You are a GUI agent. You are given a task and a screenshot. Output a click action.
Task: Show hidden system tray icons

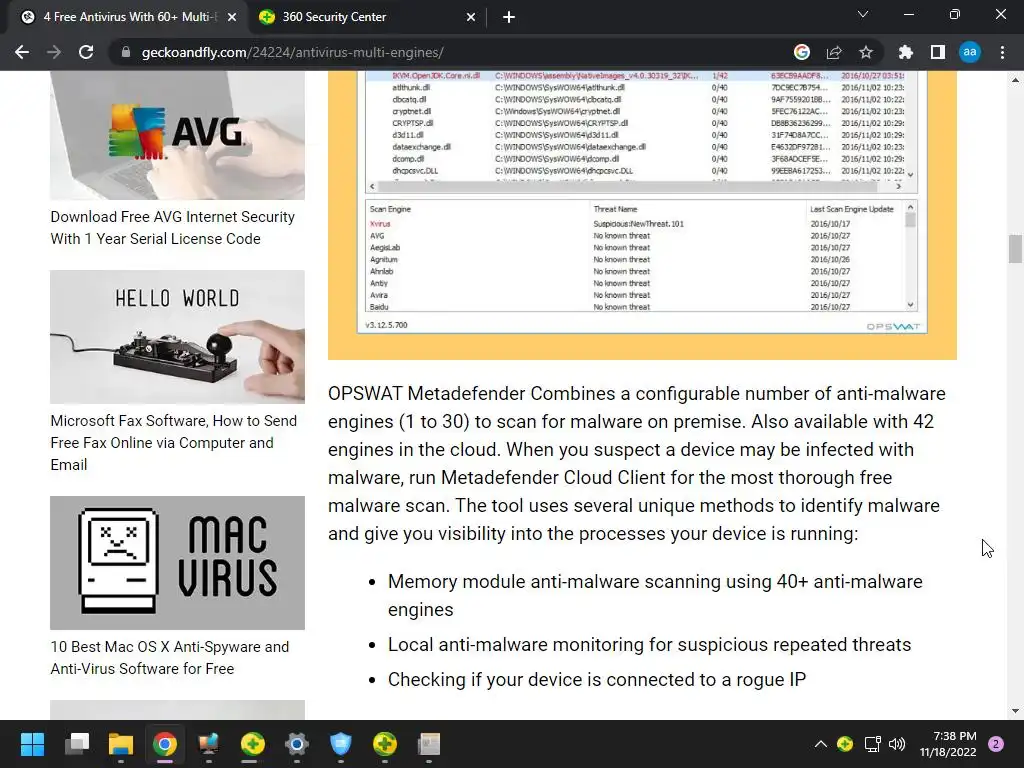[821, 744]
